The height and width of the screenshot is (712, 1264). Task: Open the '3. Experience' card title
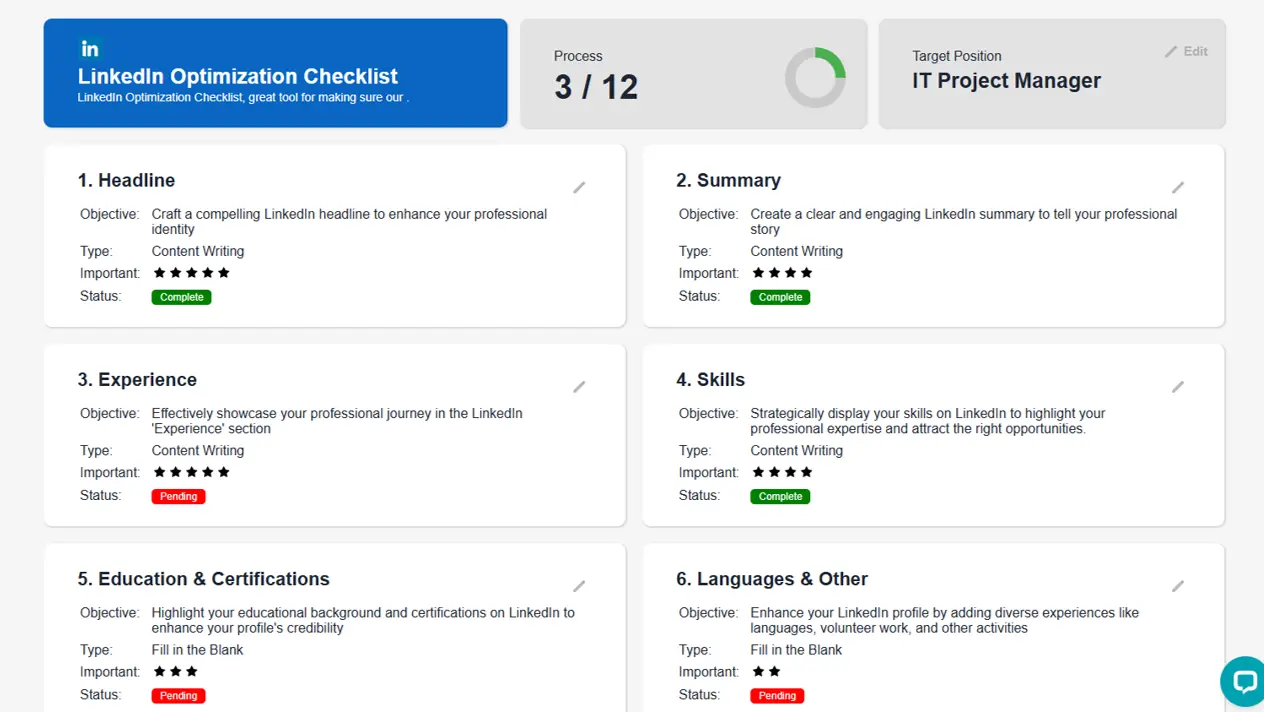137,380
